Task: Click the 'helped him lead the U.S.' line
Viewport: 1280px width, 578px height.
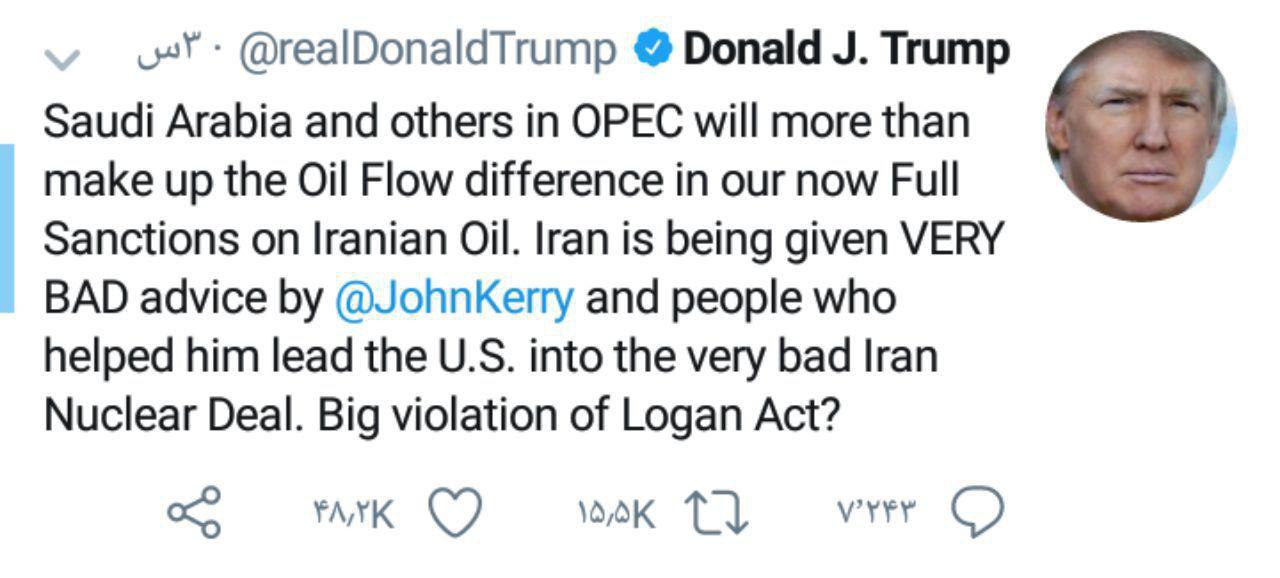Action: click(490, 358)
